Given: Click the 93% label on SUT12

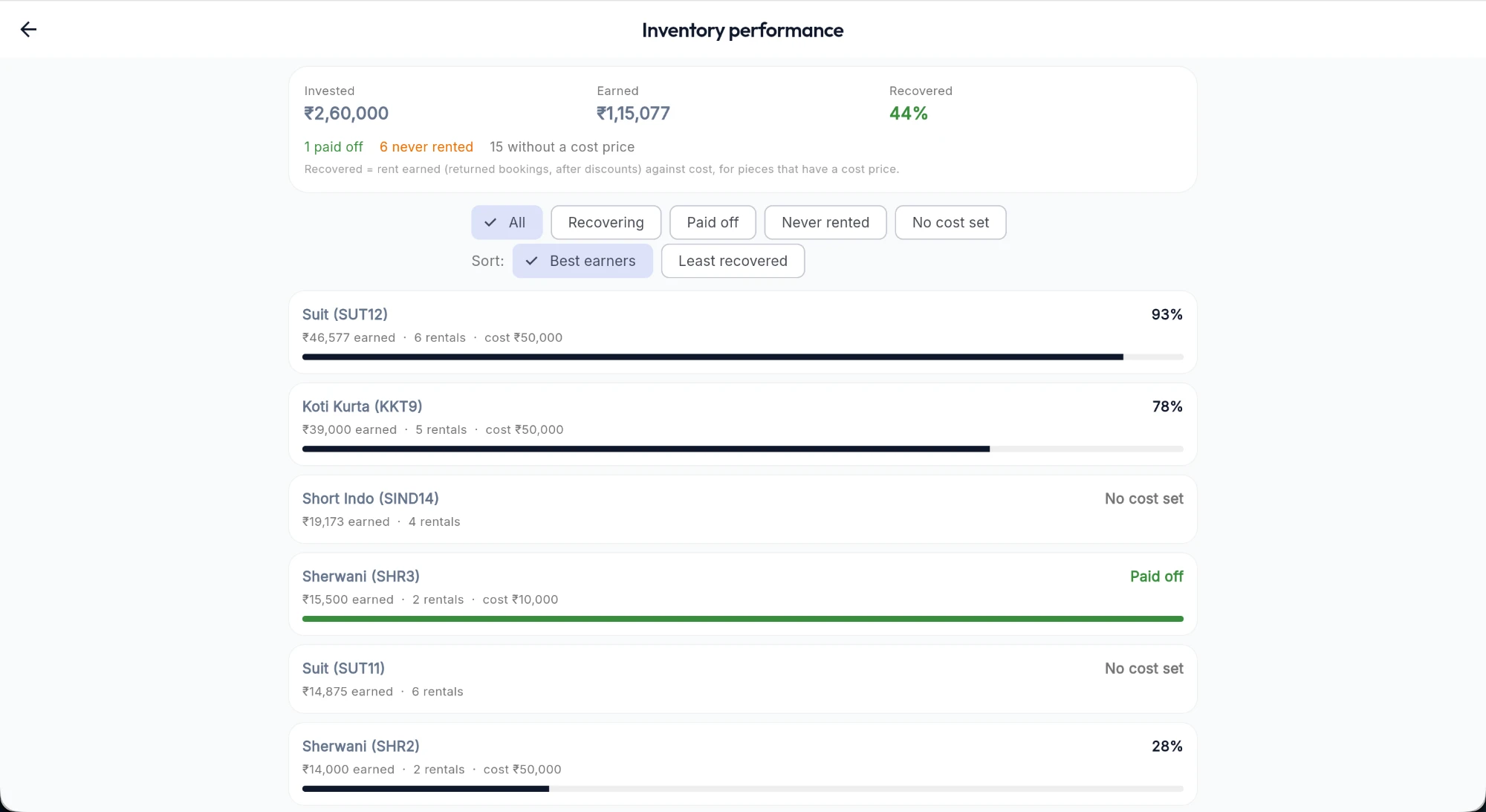Looking at the screenshot, I should tap(1167, 314).
